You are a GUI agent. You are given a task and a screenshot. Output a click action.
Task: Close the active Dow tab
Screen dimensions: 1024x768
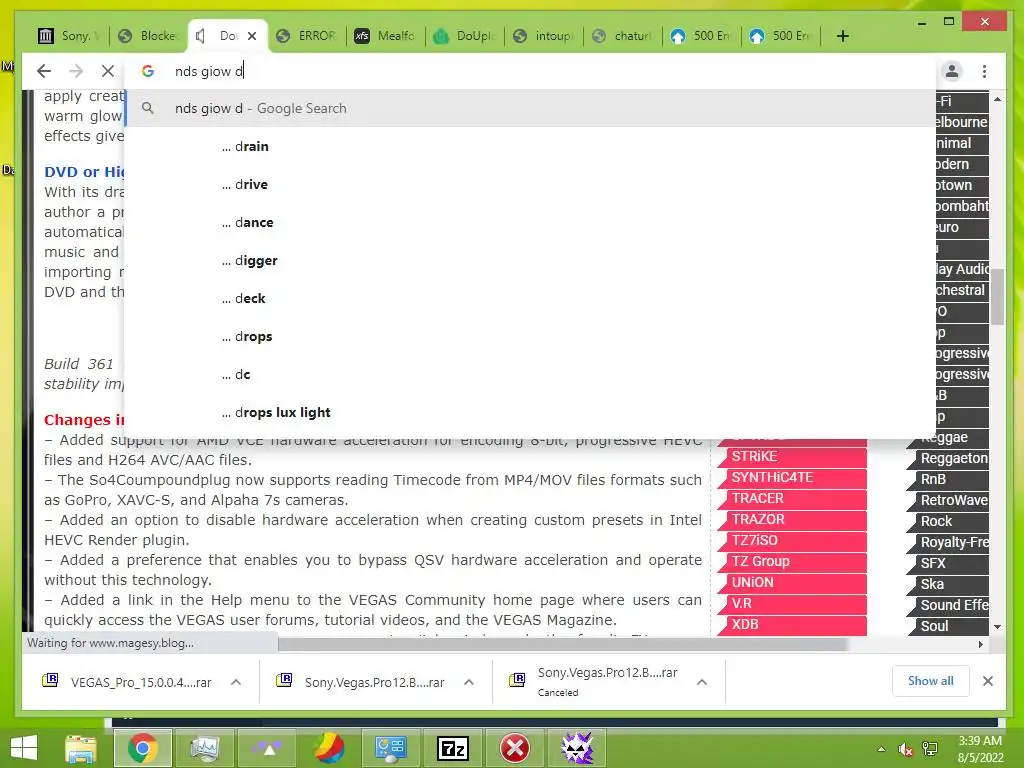click(252, 36)
